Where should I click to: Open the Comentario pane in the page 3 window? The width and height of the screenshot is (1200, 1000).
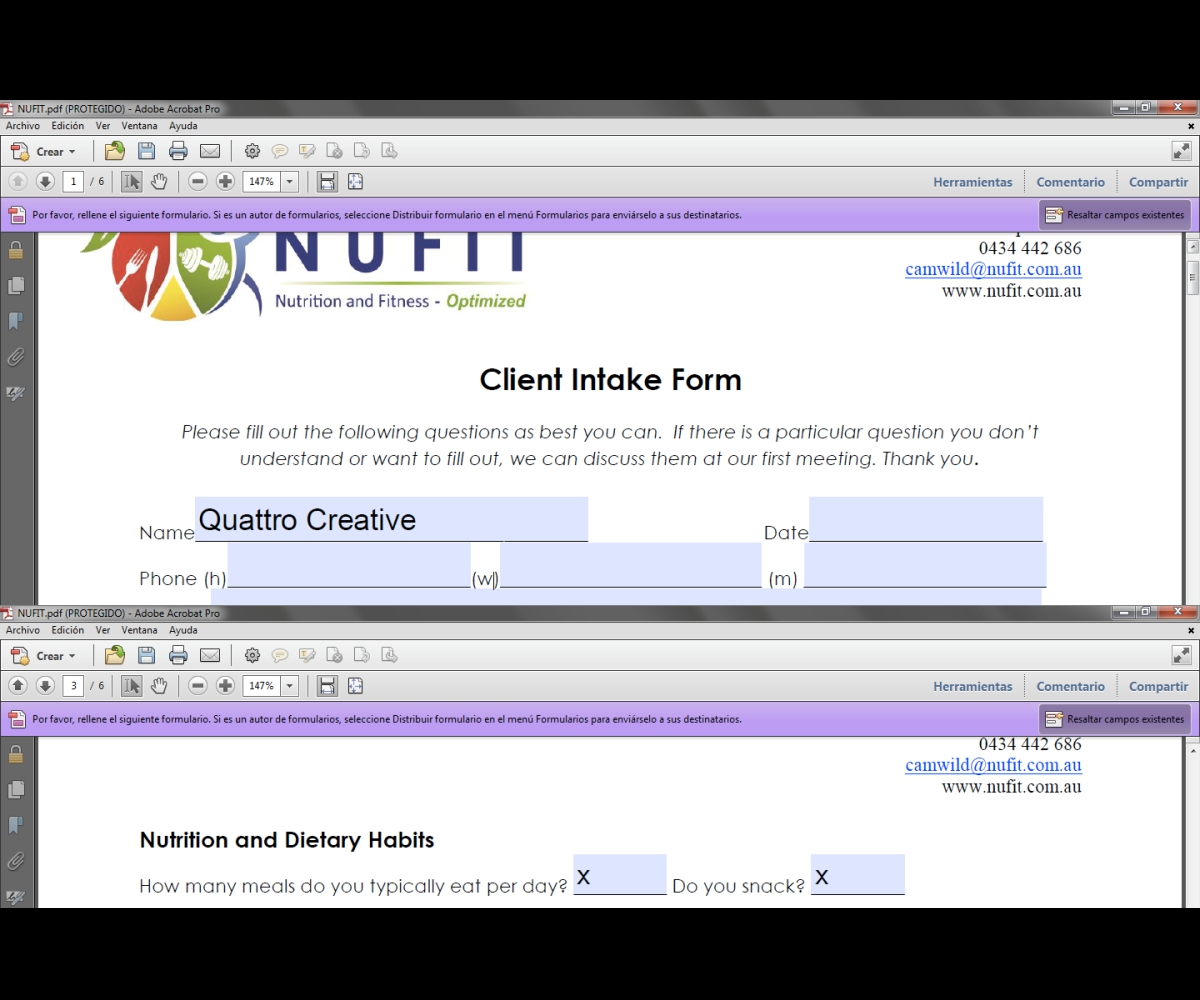(x=1071, y=686)
